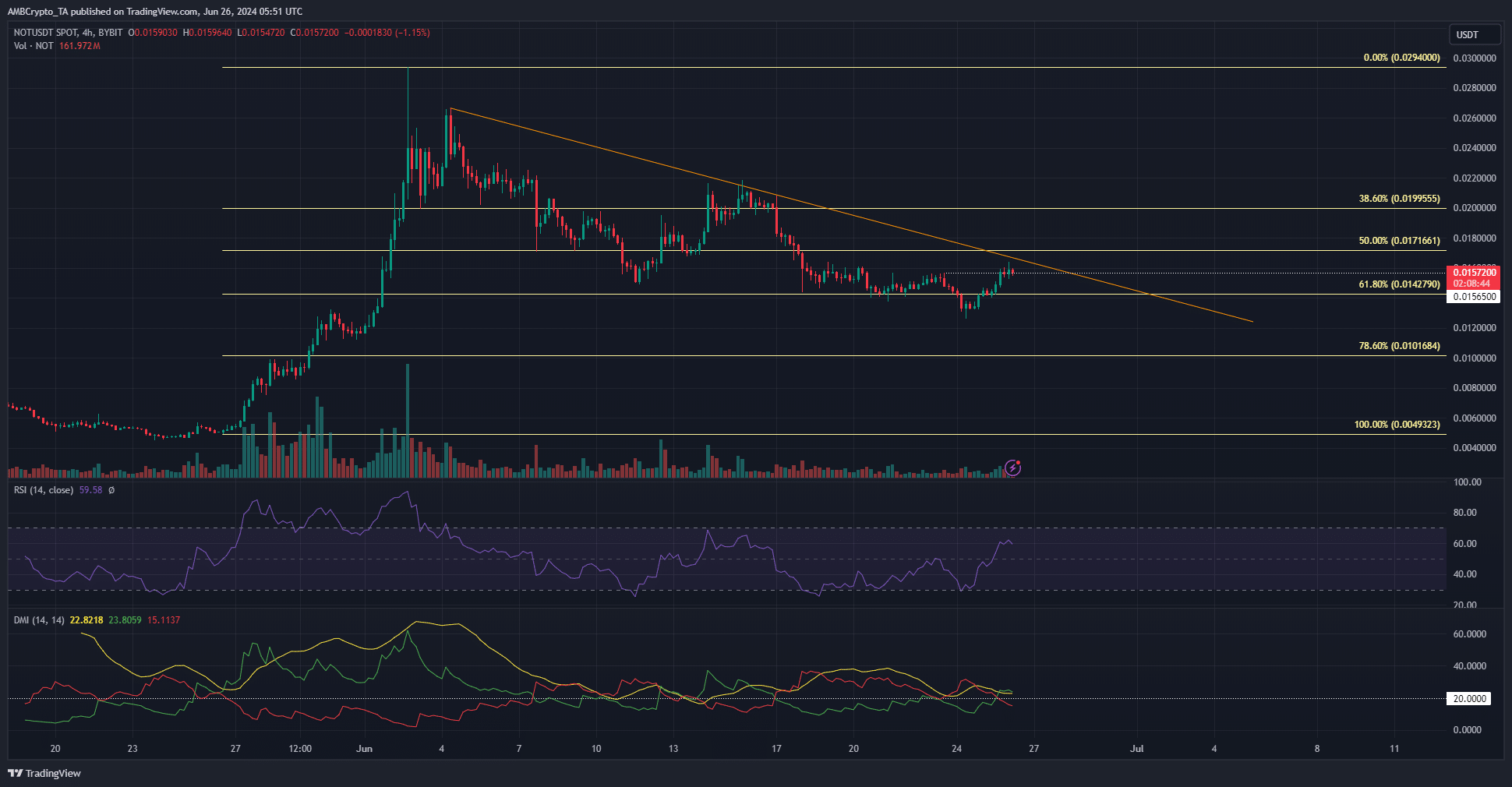Click the 0.0300000 price axis label
This screenshot has width=1512, height=787.
pyautogui.click(x=1475, y=58)
